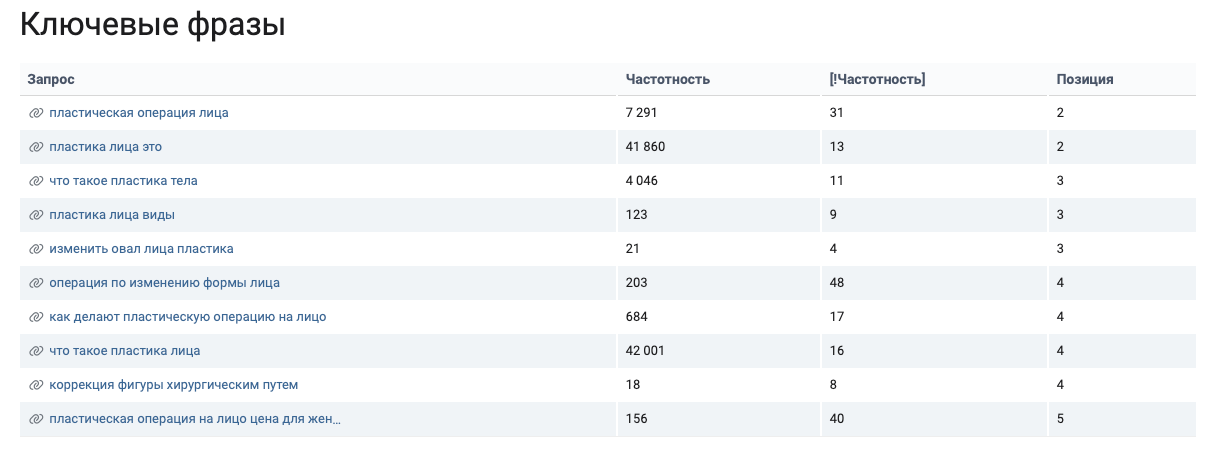Open the query 'пластика лица виды'

[112, 215]
